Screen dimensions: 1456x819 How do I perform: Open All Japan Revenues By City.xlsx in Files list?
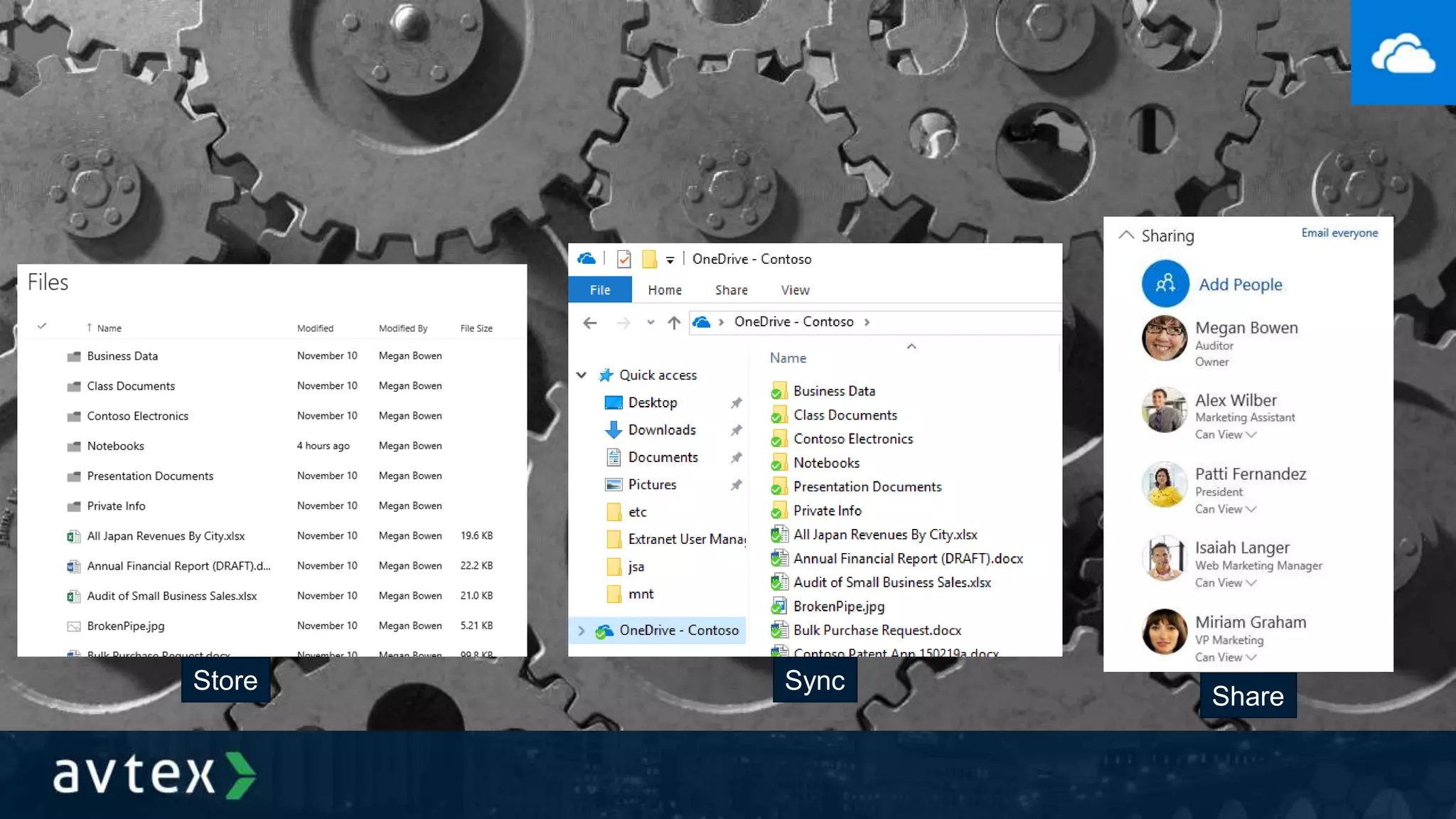coord(166,535)
